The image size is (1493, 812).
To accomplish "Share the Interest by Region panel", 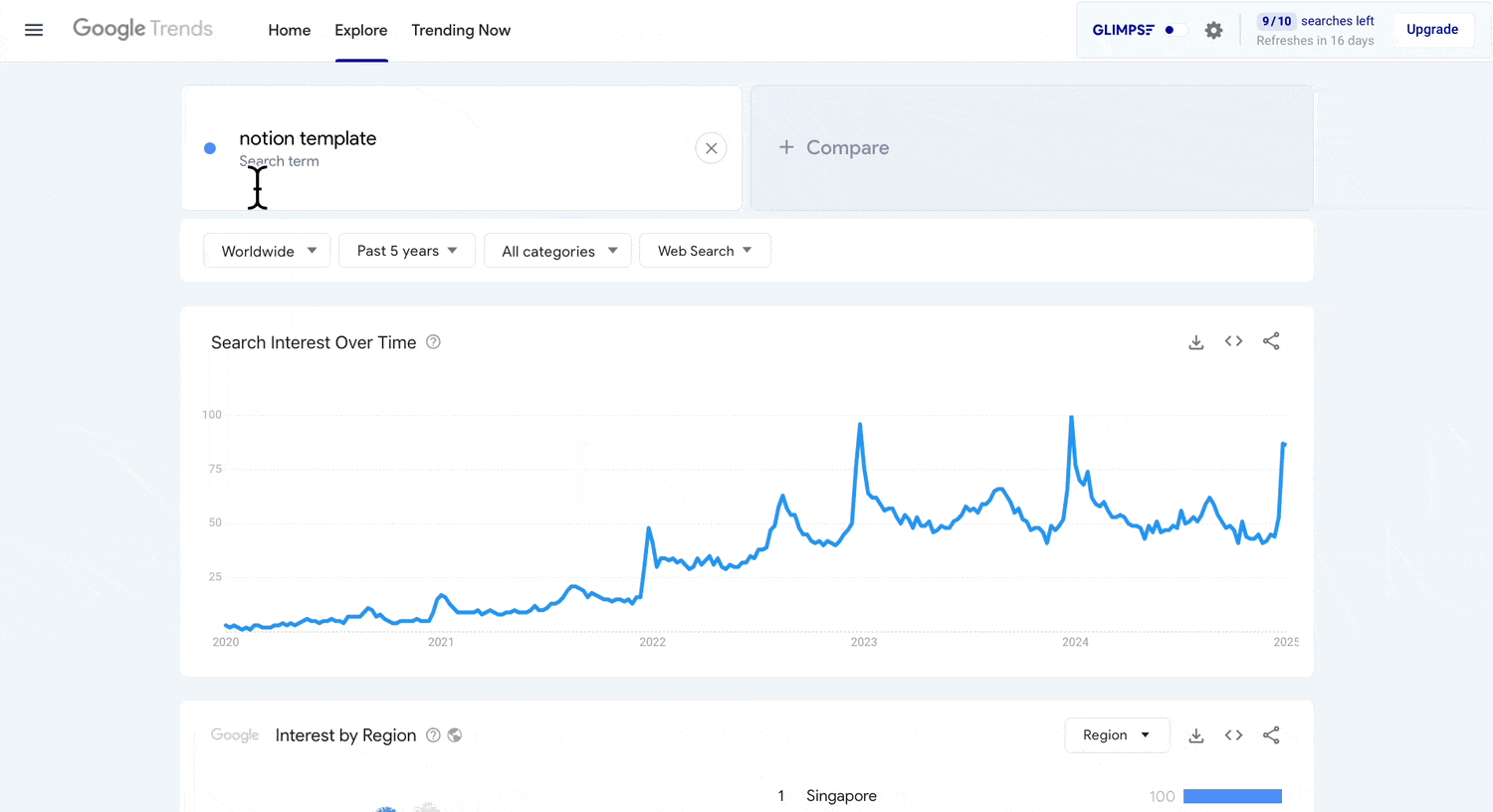I will [x=1271, y=735].
